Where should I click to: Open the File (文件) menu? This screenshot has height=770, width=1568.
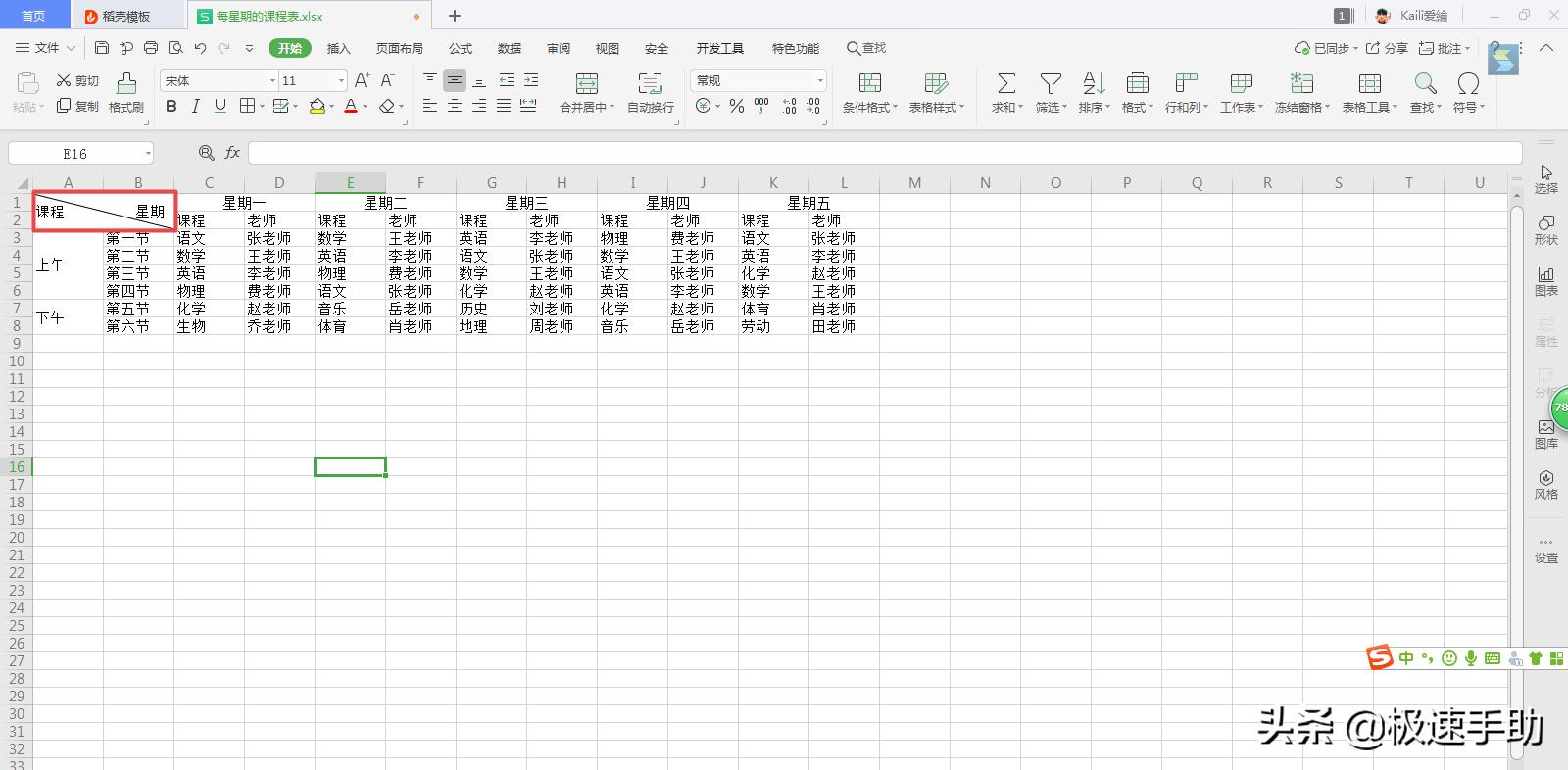45,48
